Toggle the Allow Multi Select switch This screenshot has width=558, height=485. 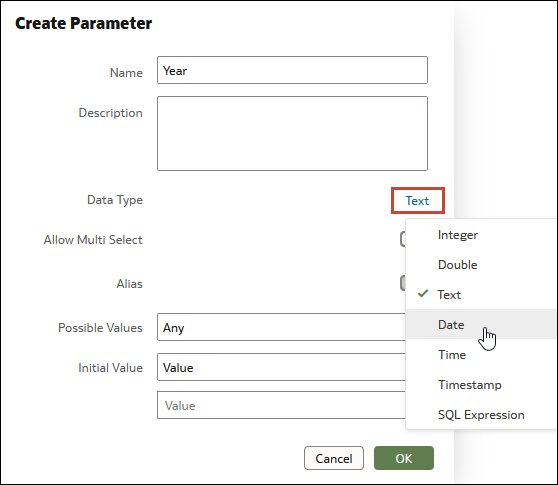(402, 239)
